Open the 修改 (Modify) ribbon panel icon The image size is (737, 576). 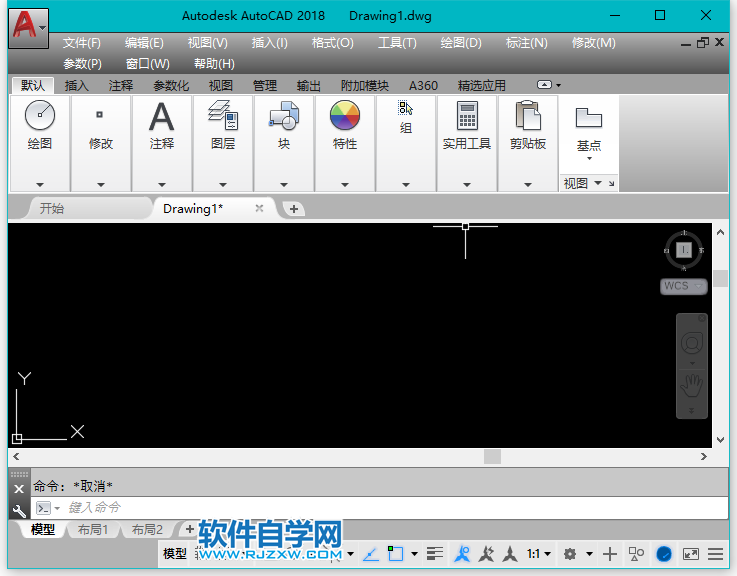[99, 114]
